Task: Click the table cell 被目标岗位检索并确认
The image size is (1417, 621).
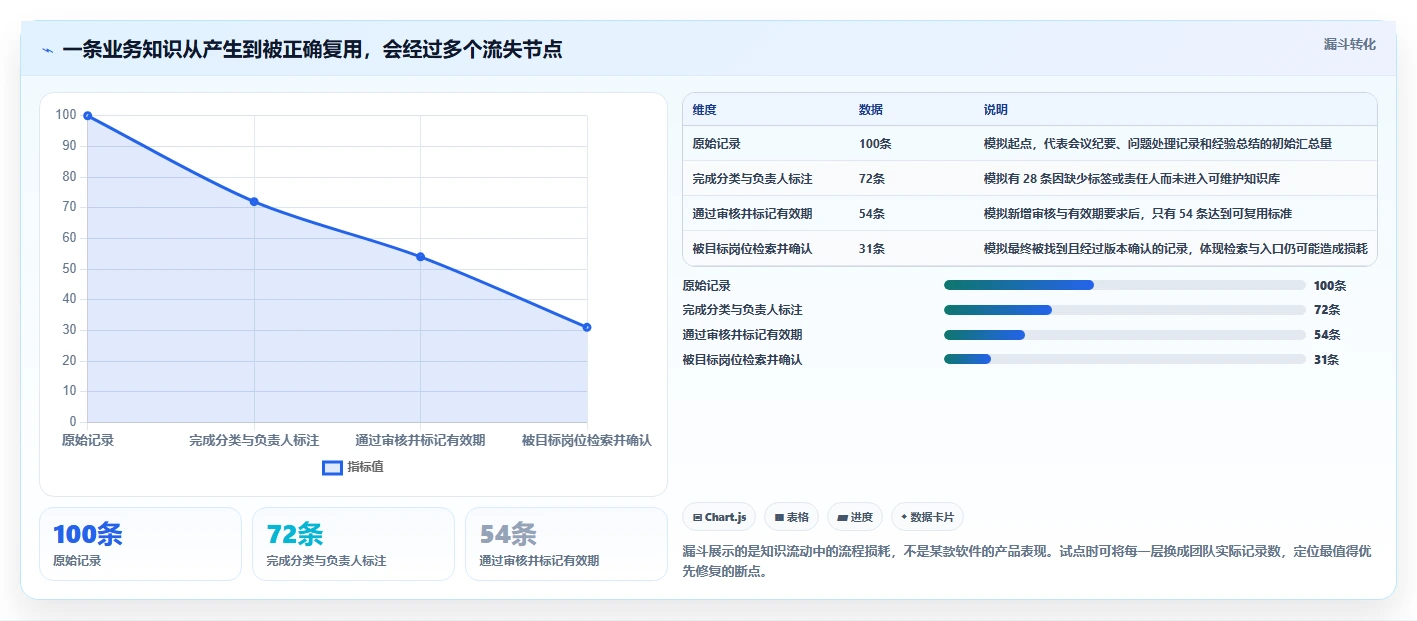Action: point(752,249)
